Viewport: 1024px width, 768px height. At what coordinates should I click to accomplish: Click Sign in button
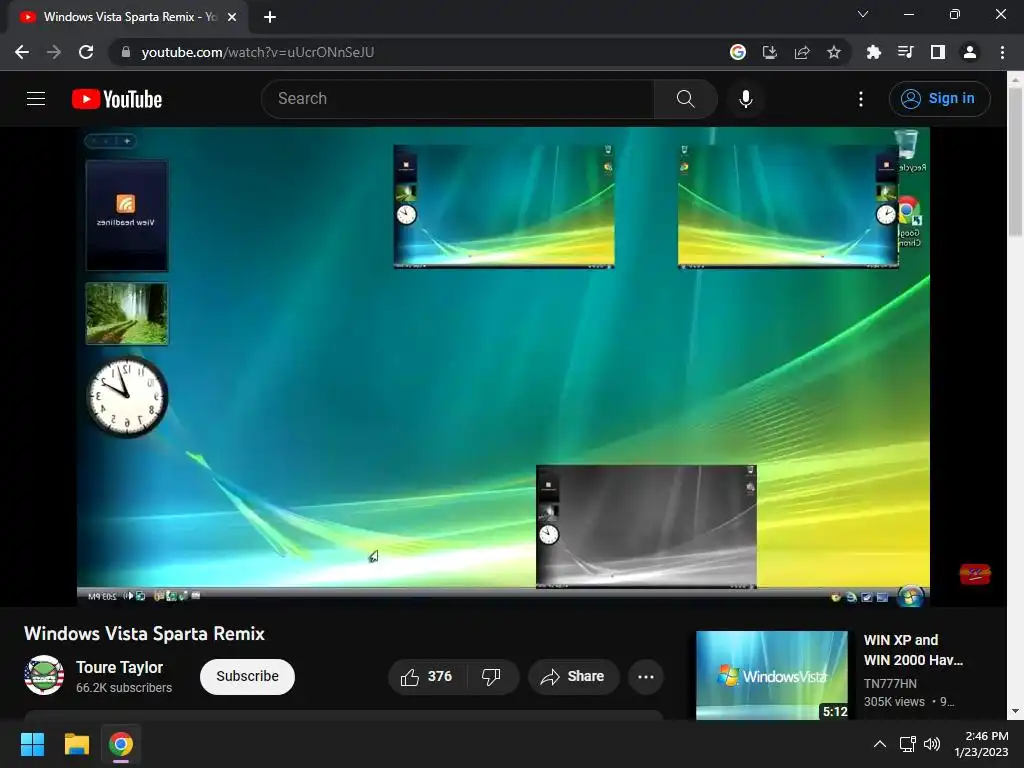[x=939, y=99]
